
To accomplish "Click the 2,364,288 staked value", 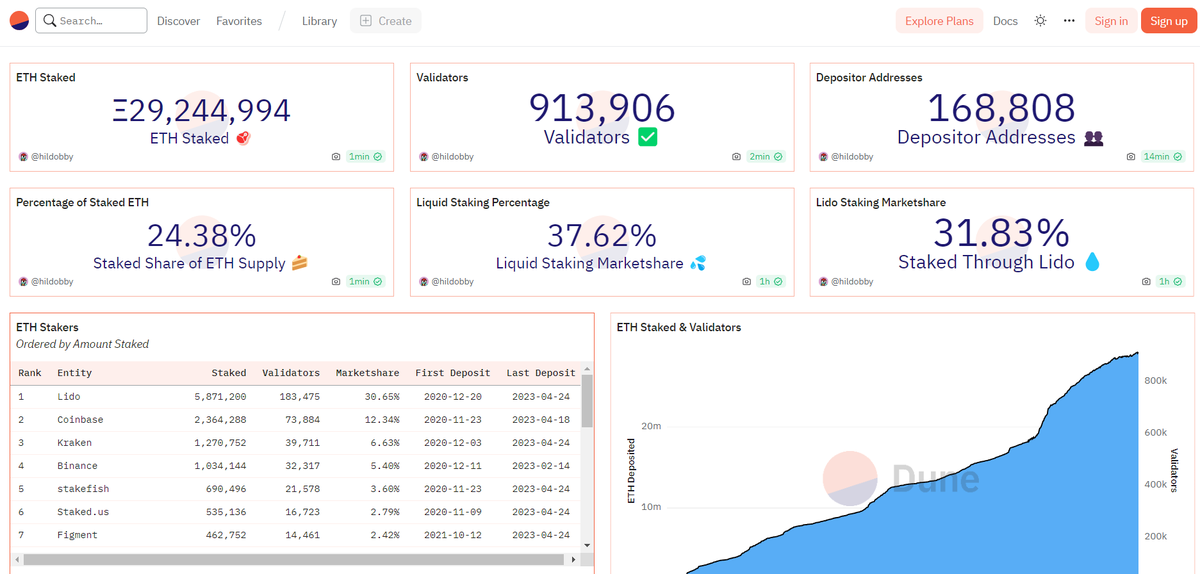I will coord(220,420).
